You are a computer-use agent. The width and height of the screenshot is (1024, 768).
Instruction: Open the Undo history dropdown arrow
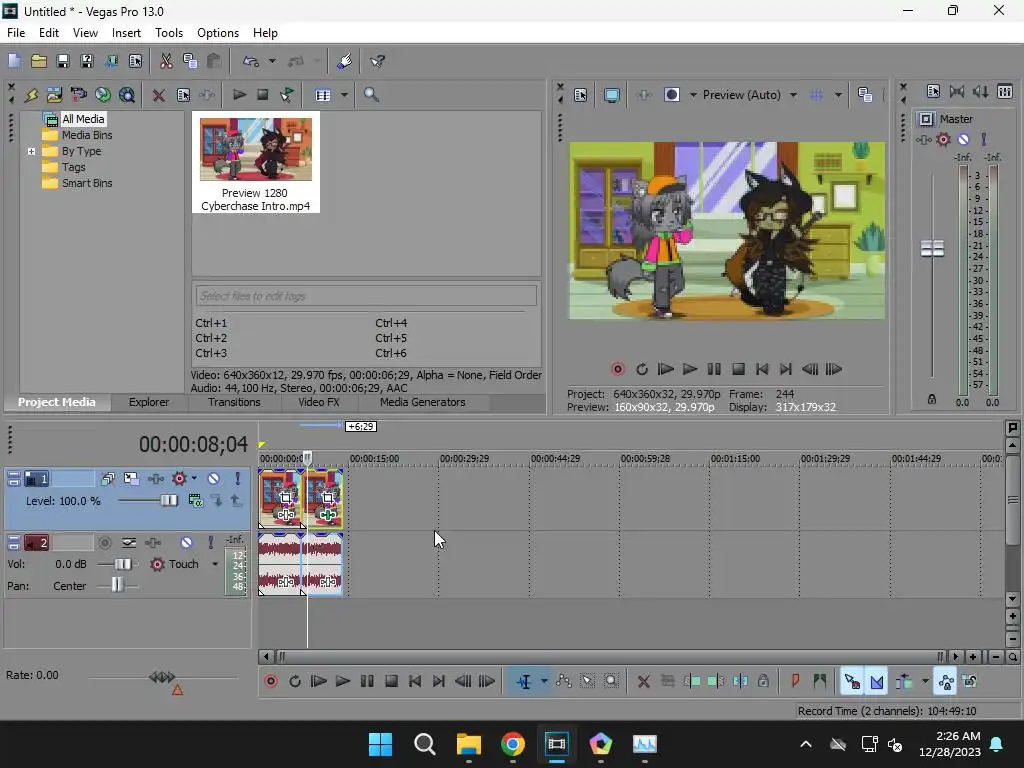[x=272, y=61]
